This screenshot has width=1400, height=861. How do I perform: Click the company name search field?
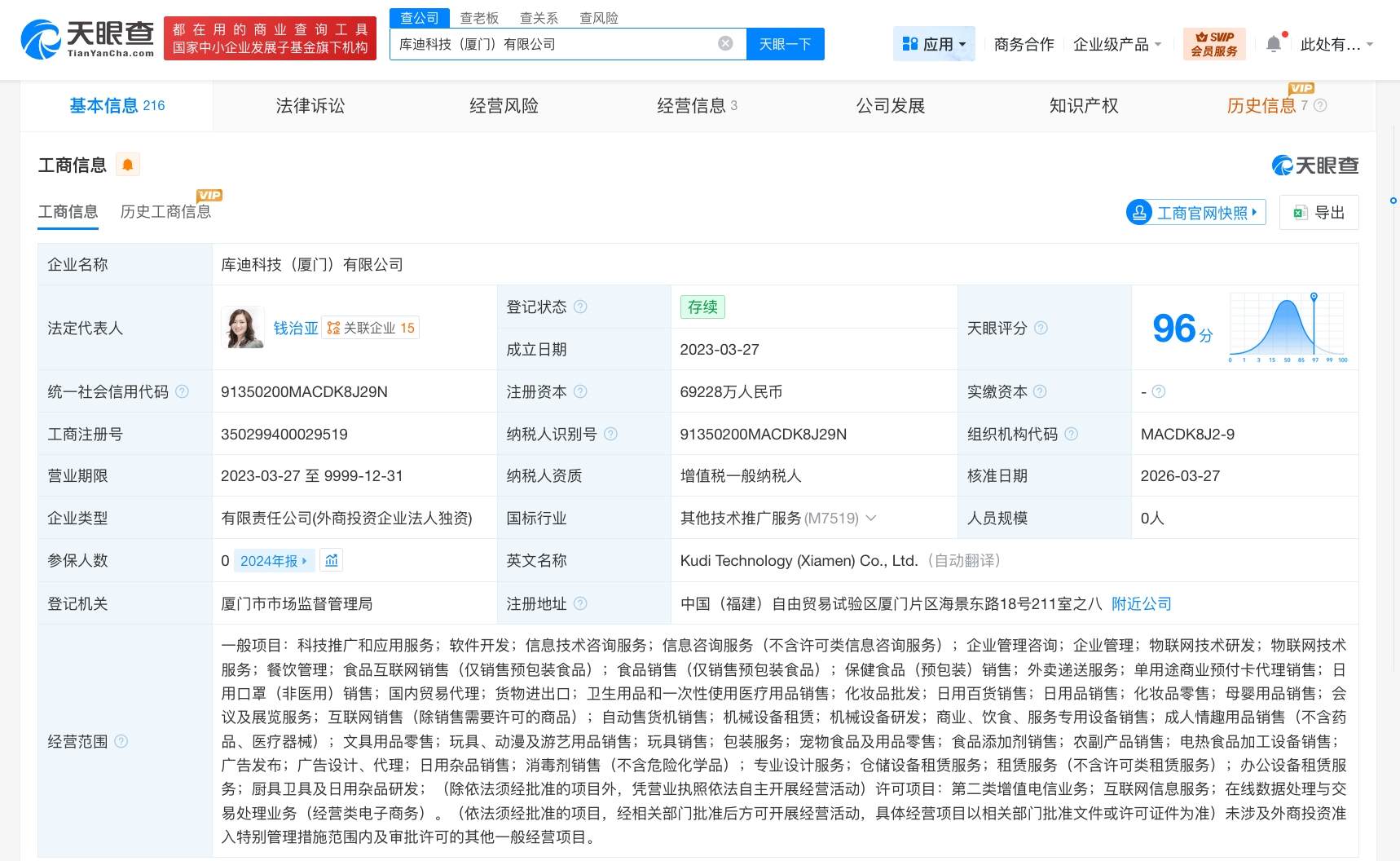point(554,44)
